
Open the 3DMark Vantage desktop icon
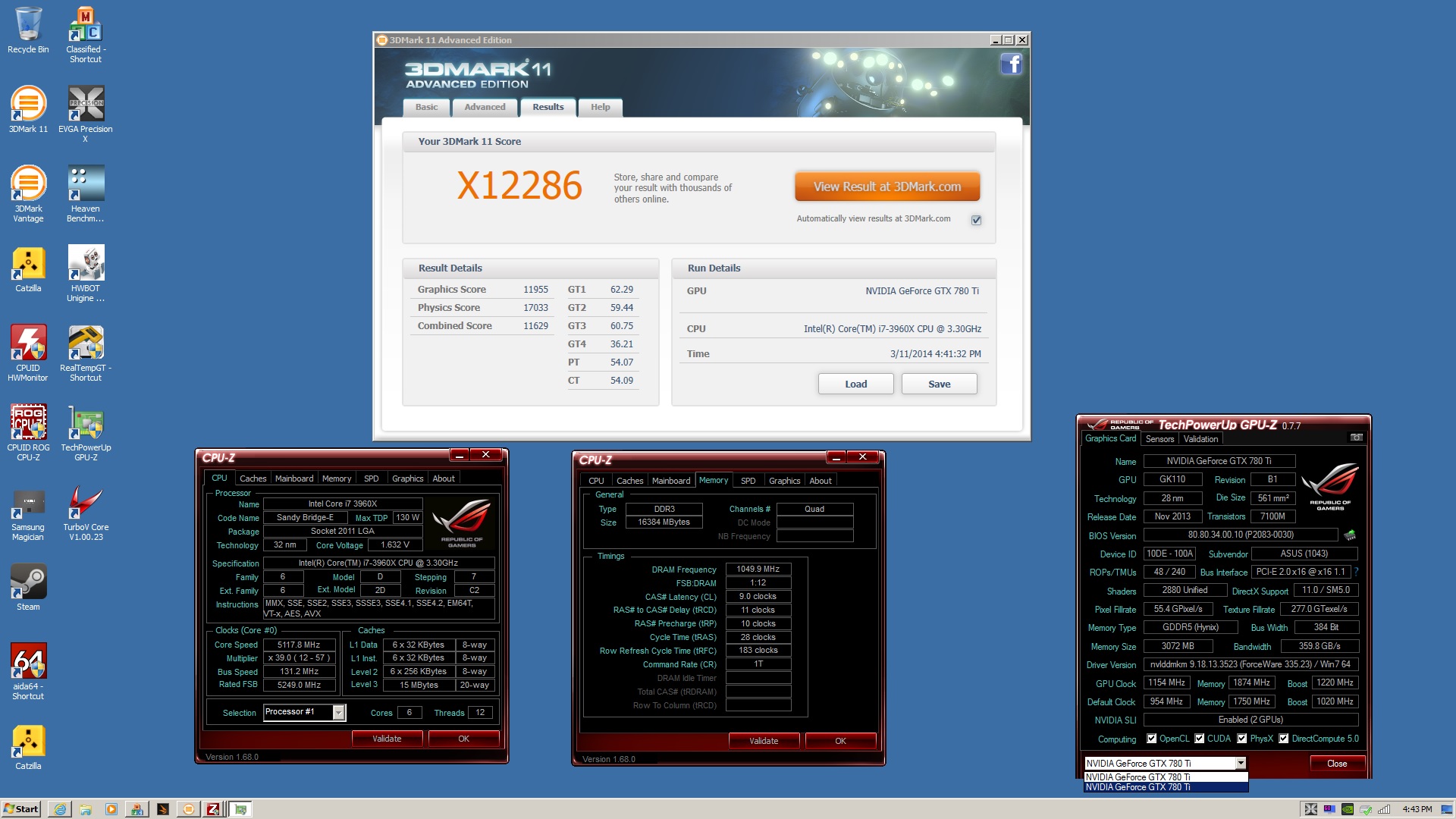click(28, 194)
